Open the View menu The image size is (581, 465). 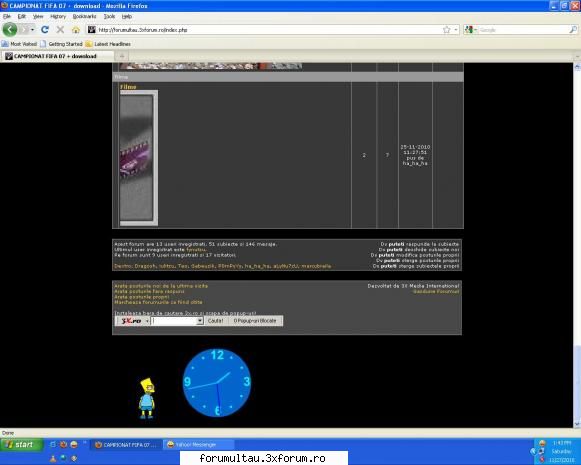coord(38,16)
